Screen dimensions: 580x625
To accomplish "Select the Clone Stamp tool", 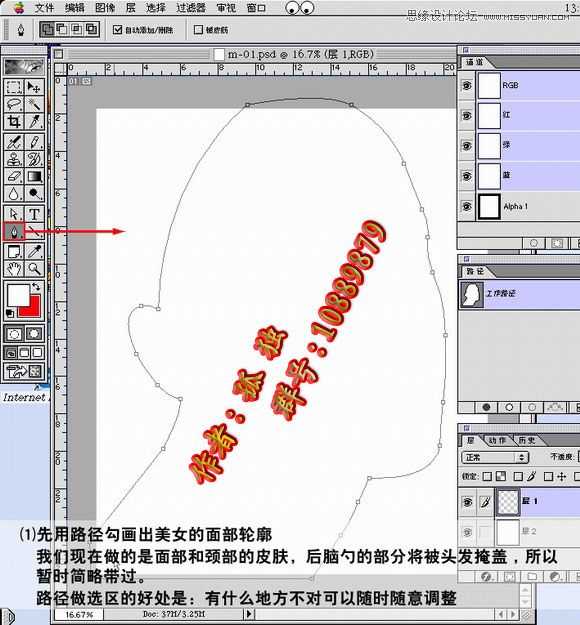I will pos(14,159).
